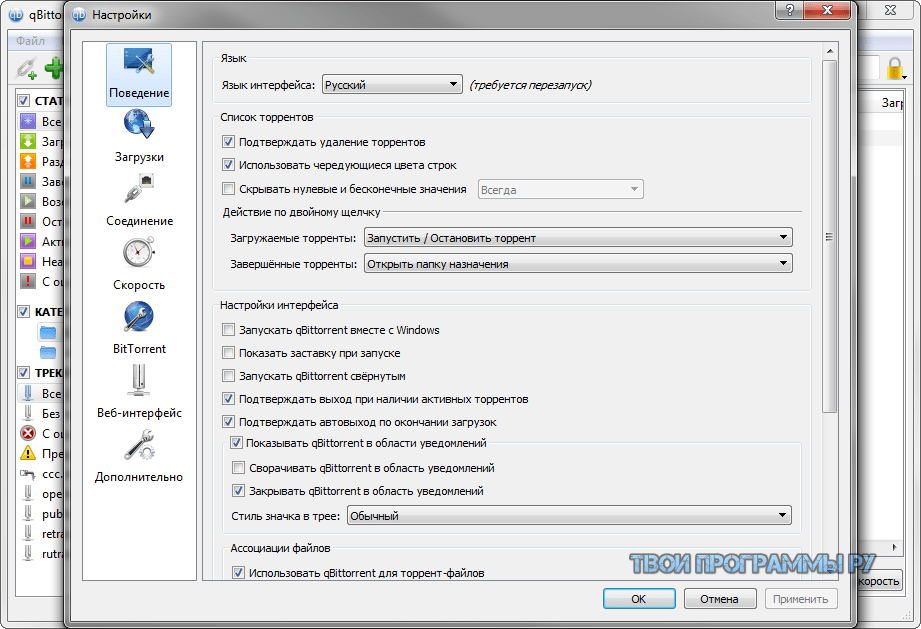Open the BitTorrent settings page

click(x=139, y=328)
